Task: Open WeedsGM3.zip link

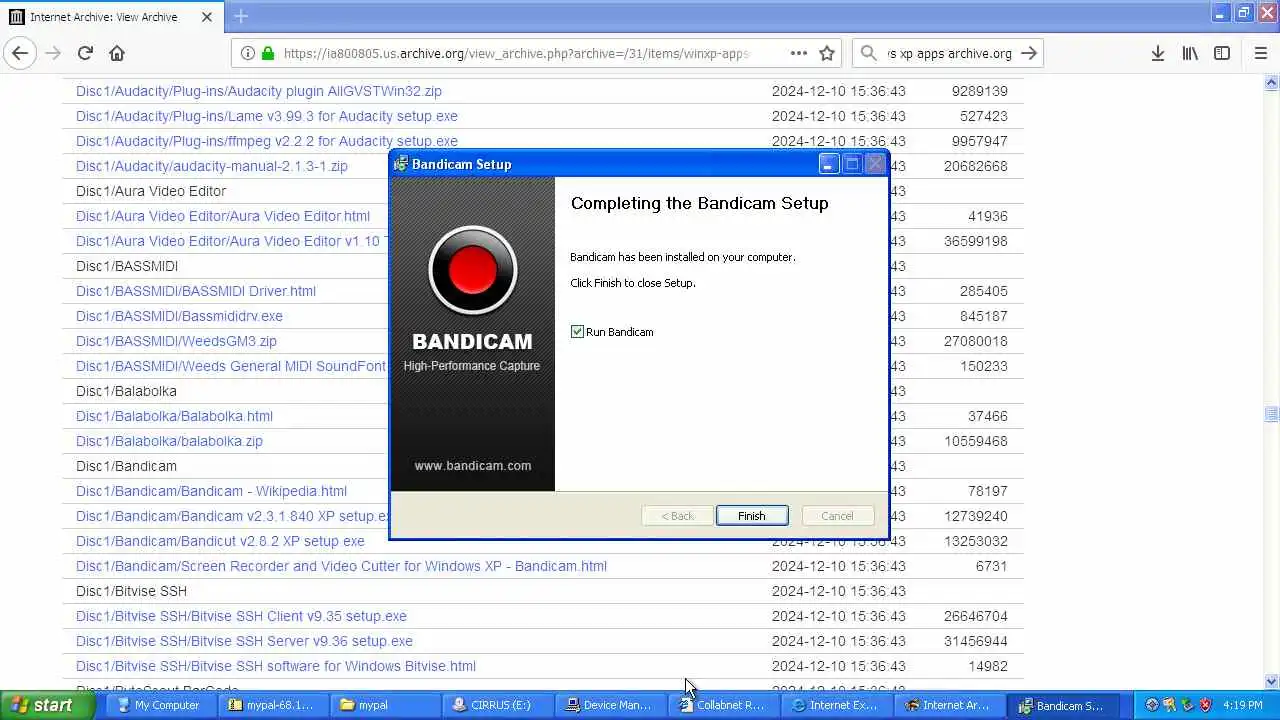Action: coord(176,341)
